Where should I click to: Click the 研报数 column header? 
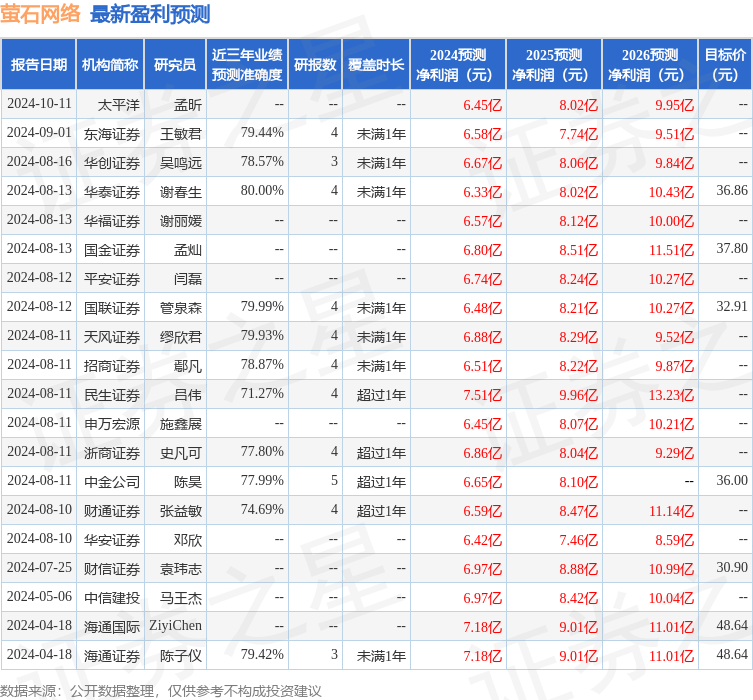tap(315, 64)
